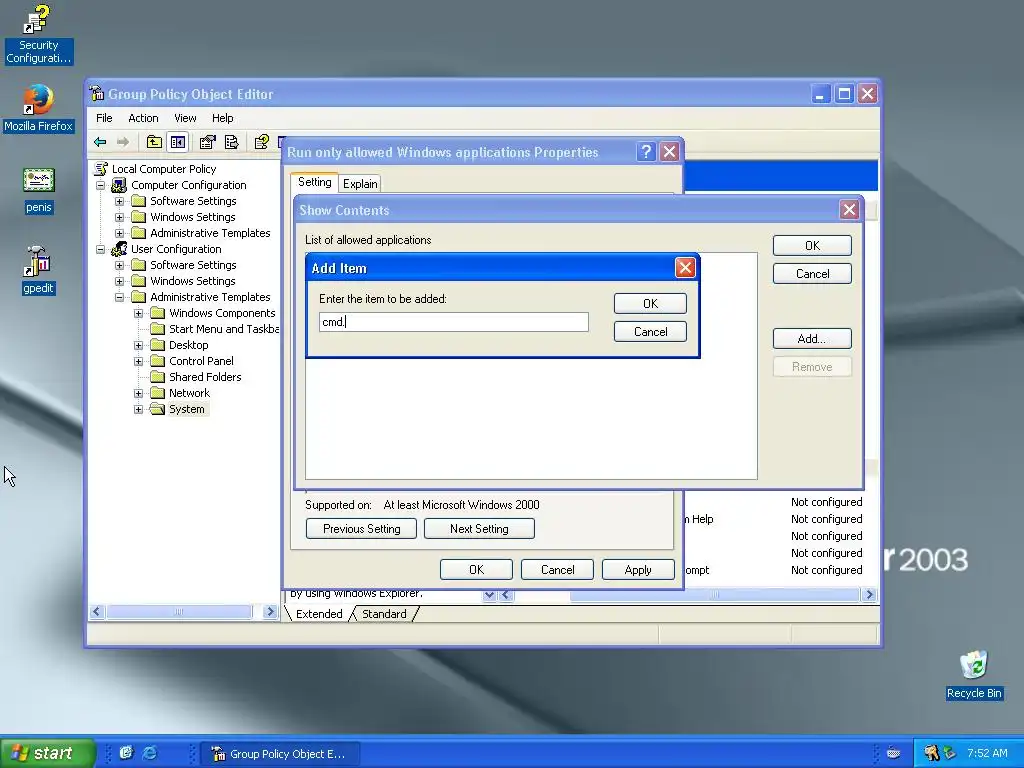Click the Previous Setting button
Viewport: 1024px width, 768px height.
pos(361,528)
